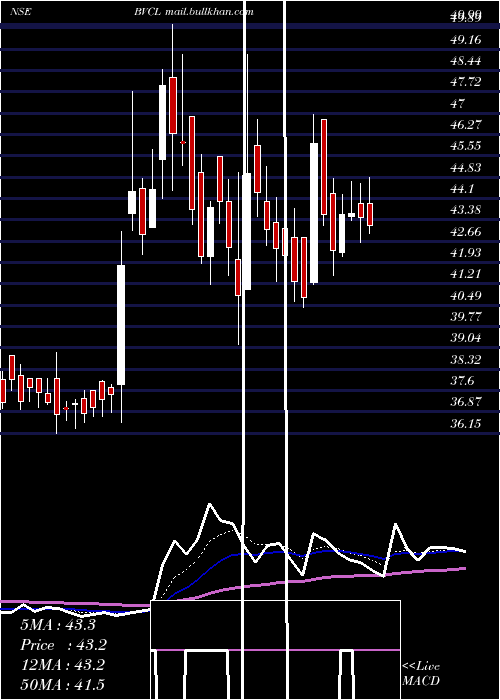Click the 46.27 price axis label

coord(466,124)
